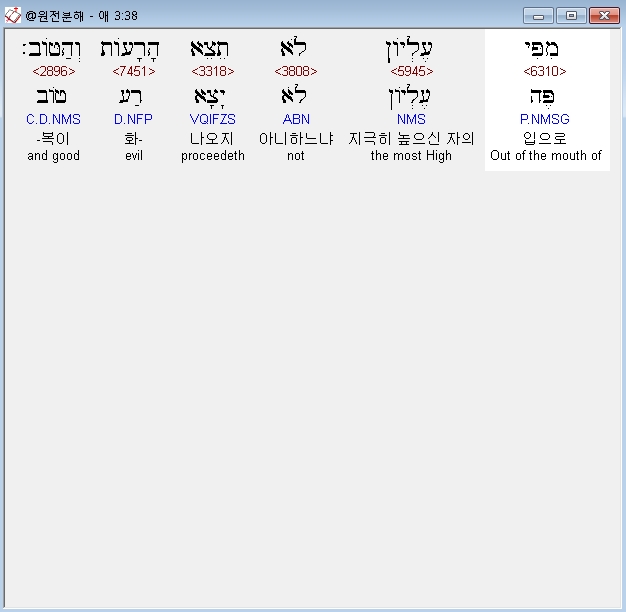Viewport: 626px width, 612px height.
Task: Click the Hebrew word above <5945>
Action: click(409, 50)
